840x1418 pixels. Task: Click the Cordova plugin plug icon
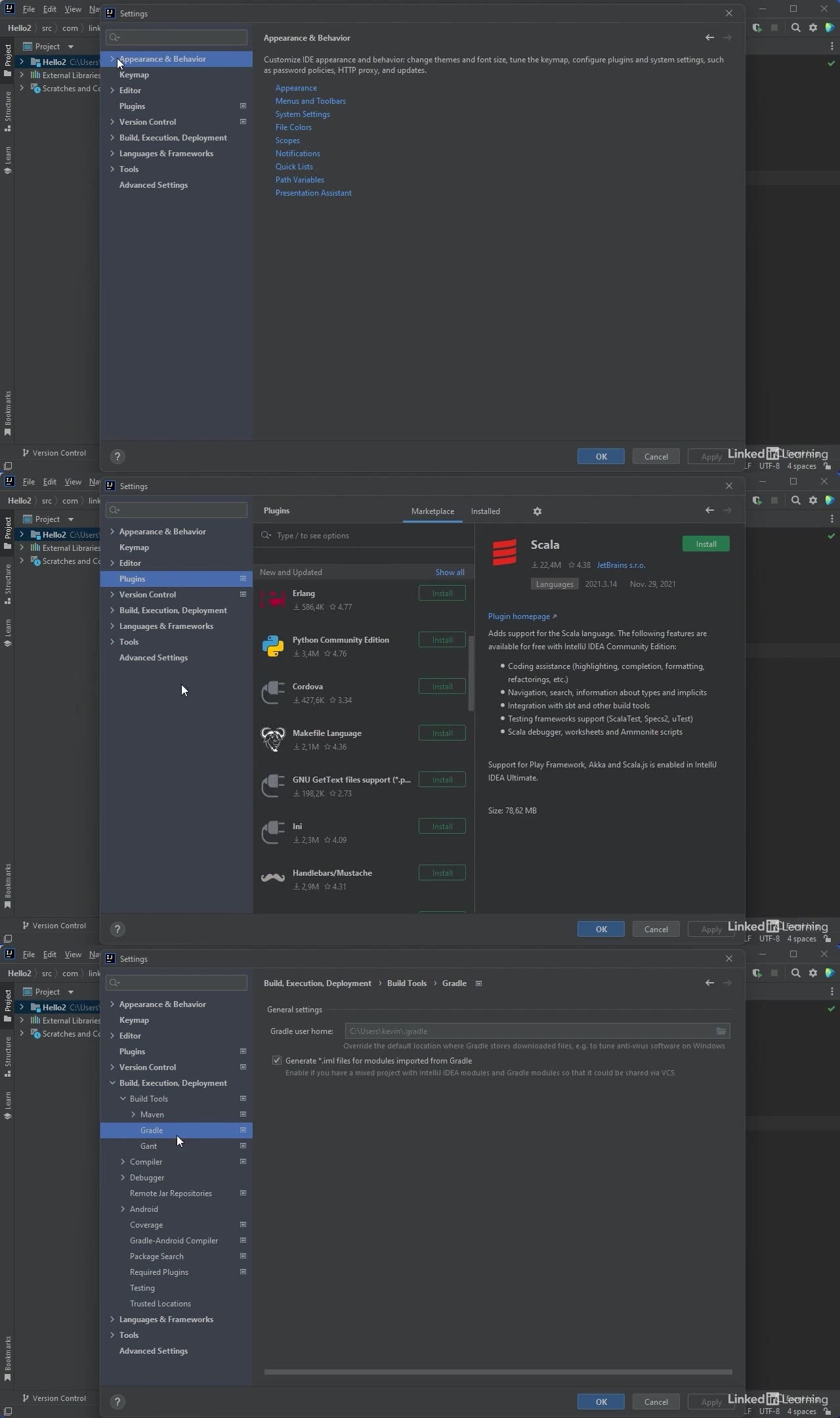click(x=273, y=693)
